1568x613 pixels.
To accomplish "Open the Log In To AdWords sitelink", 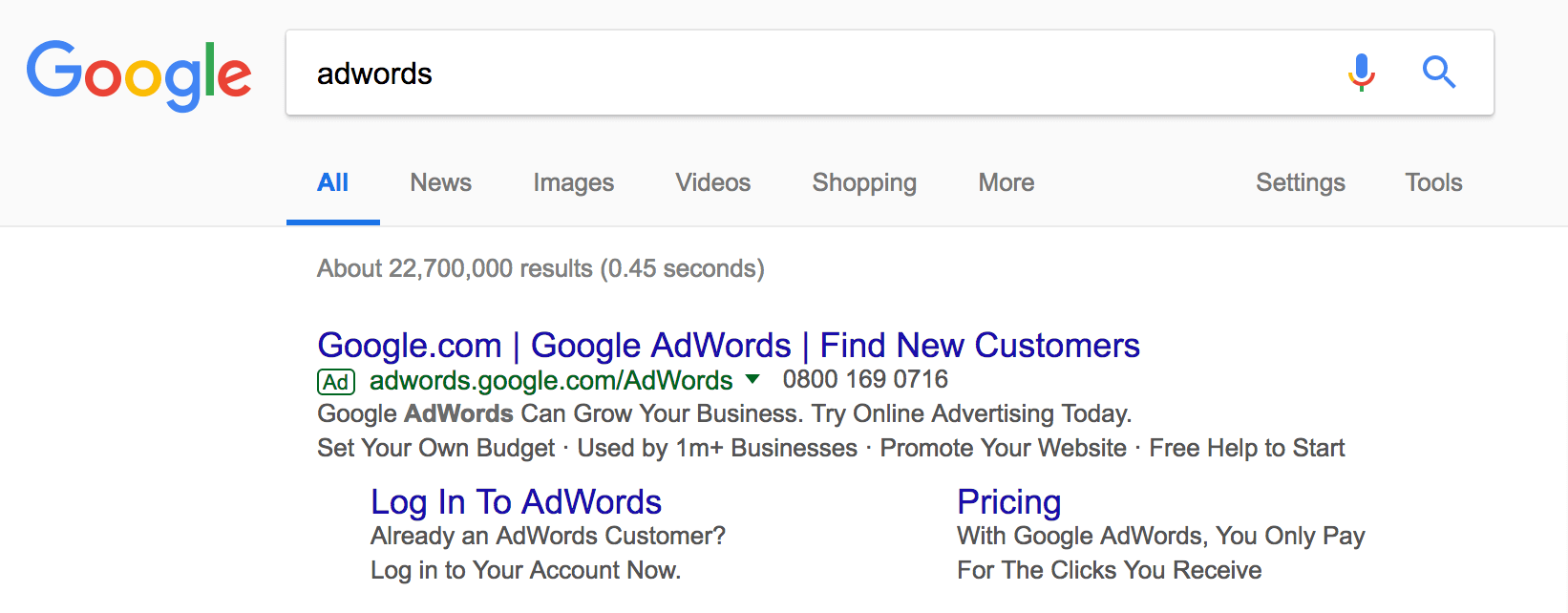I will [x=516, y=501].
